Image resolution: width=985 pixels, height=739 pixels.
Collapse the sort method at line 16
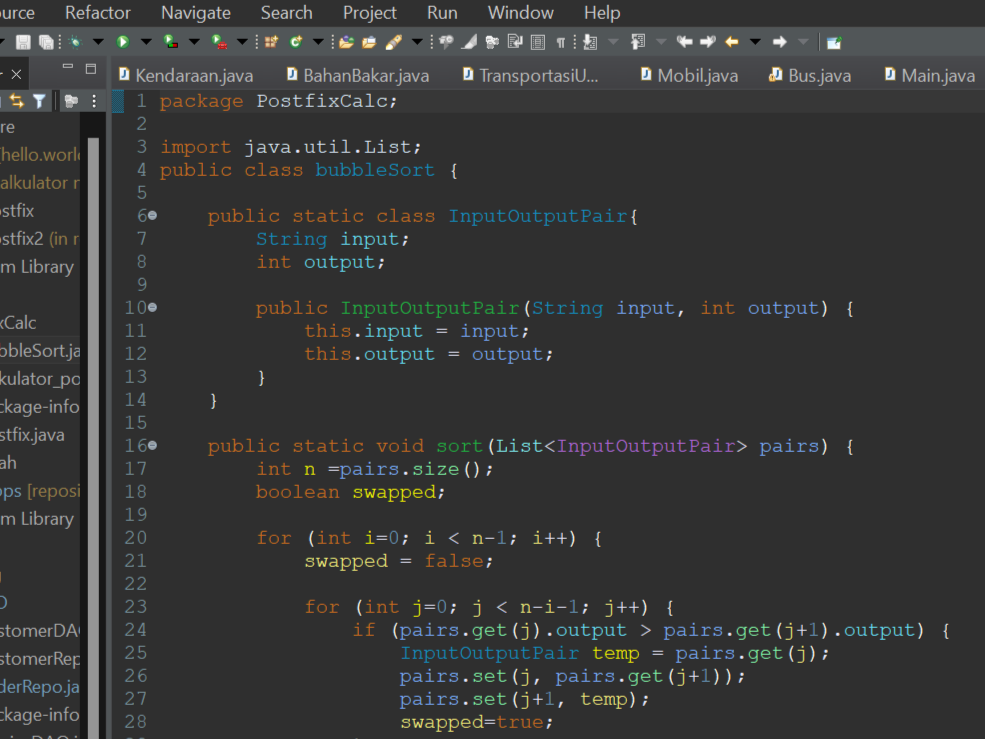point(152,446)
